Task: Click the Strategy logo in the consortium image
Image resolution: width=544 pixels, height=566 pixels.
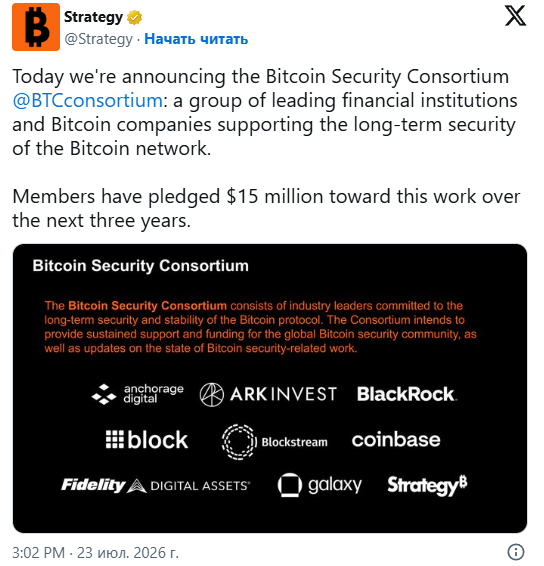Action: click(427, 486)
